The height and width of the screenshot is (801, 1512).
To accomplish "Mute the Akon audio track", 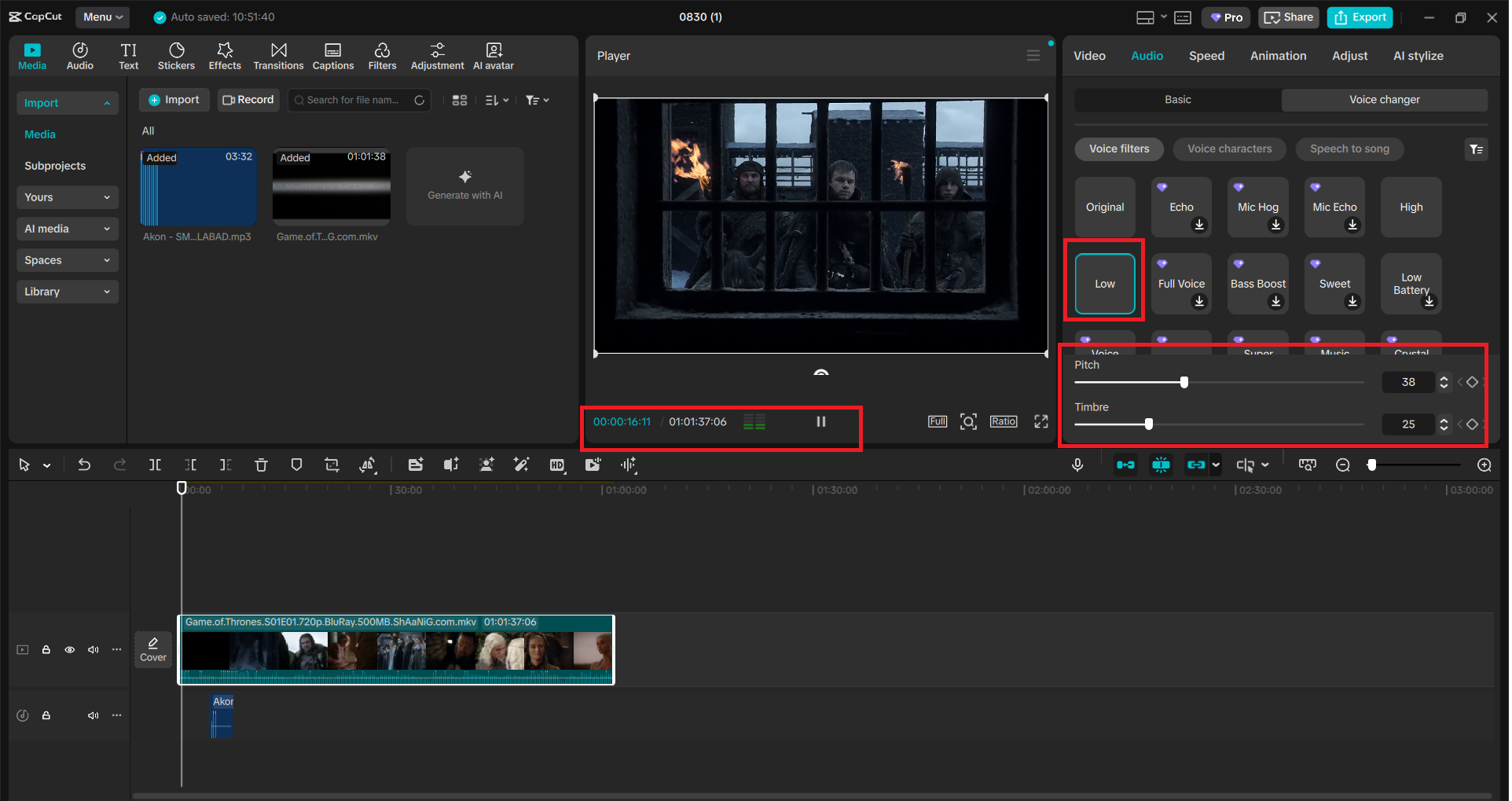I will coord(94,716).
